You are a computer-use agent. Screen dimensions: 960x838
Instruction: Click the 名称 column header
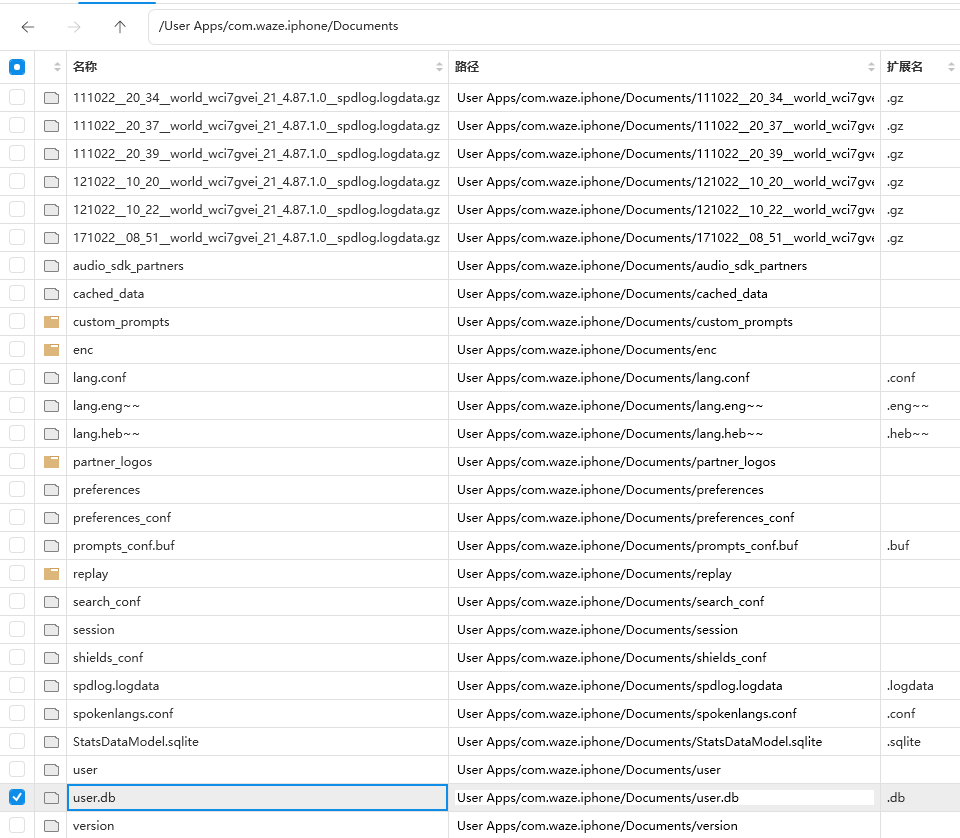click(x=85, y=67)
